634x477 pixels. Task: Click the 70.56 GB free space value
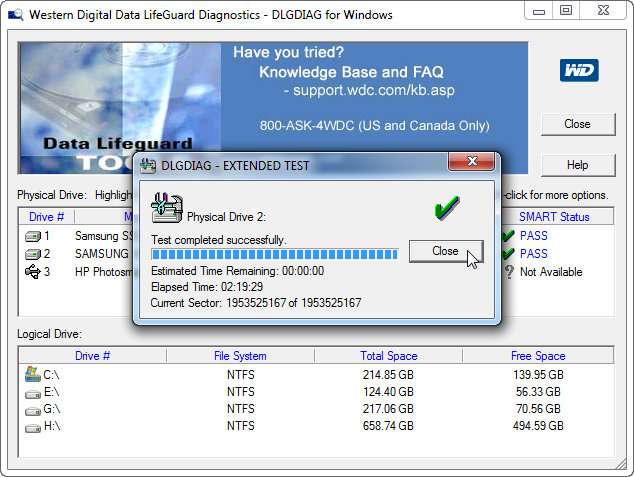click(538, 409)
